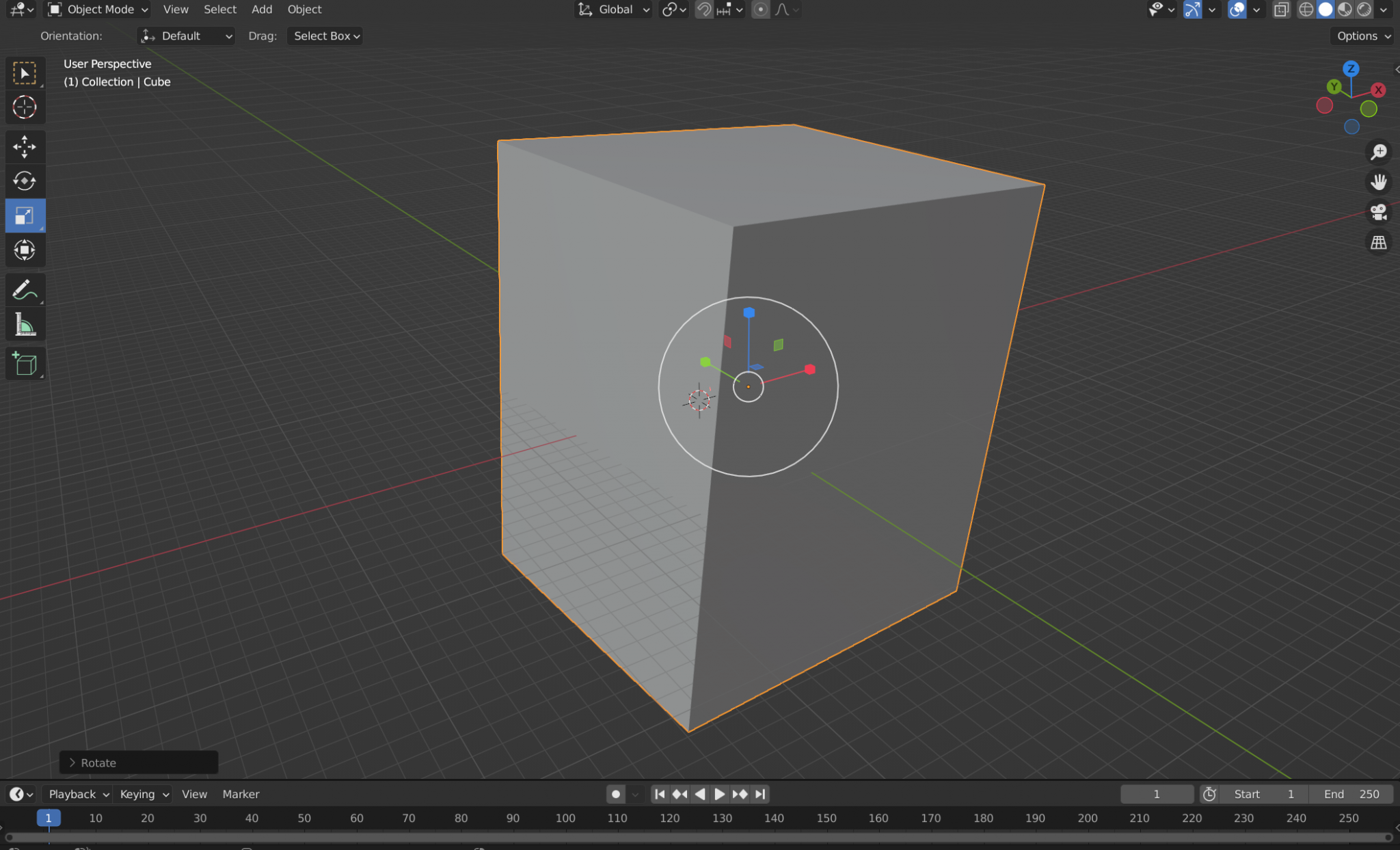Select the Move tool
1400x850 pixels.
pyautogui.click(x=25, y=146)
